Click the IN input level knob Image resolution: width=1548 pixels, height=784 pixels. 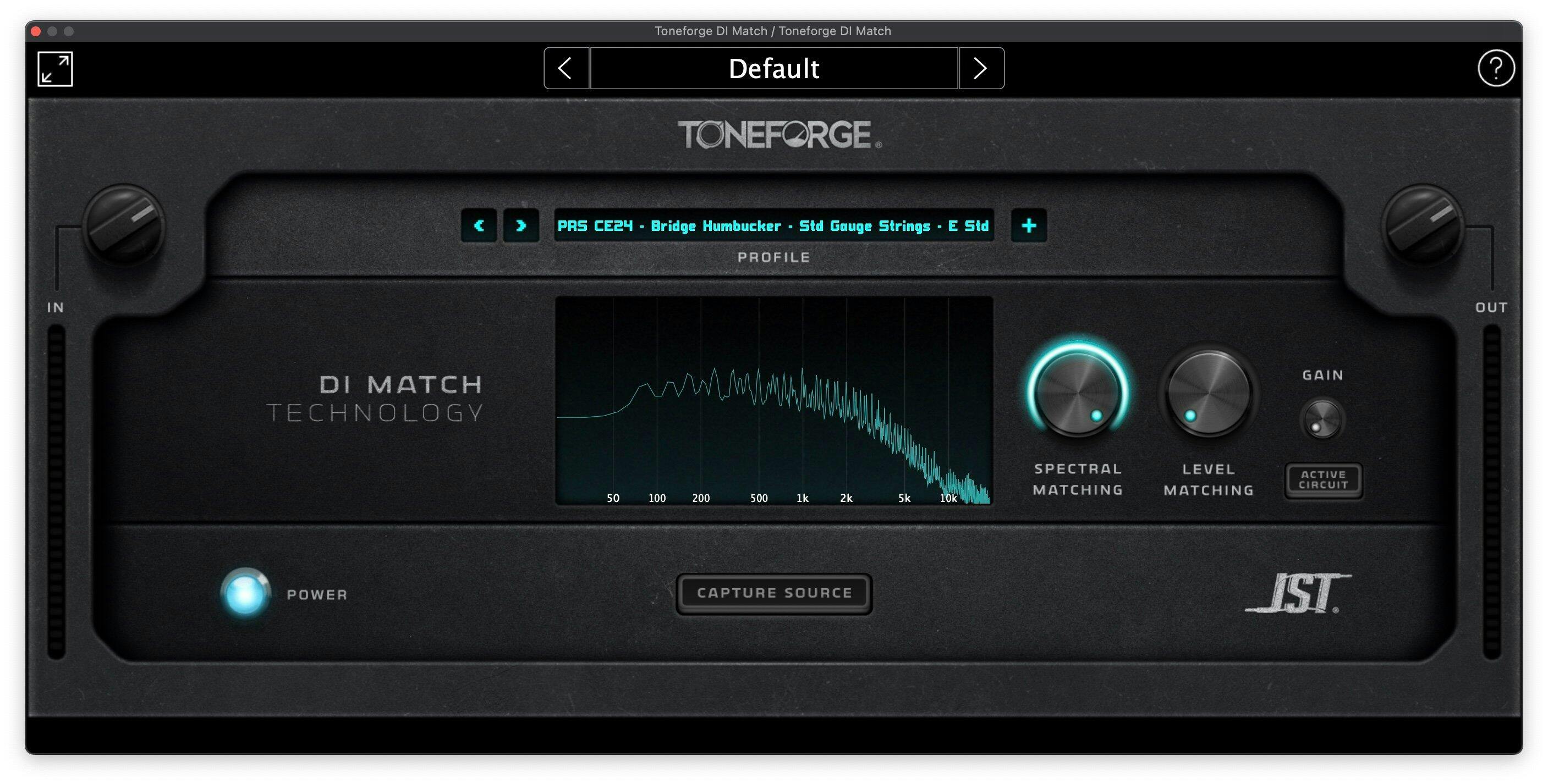(x=124, y=225)
